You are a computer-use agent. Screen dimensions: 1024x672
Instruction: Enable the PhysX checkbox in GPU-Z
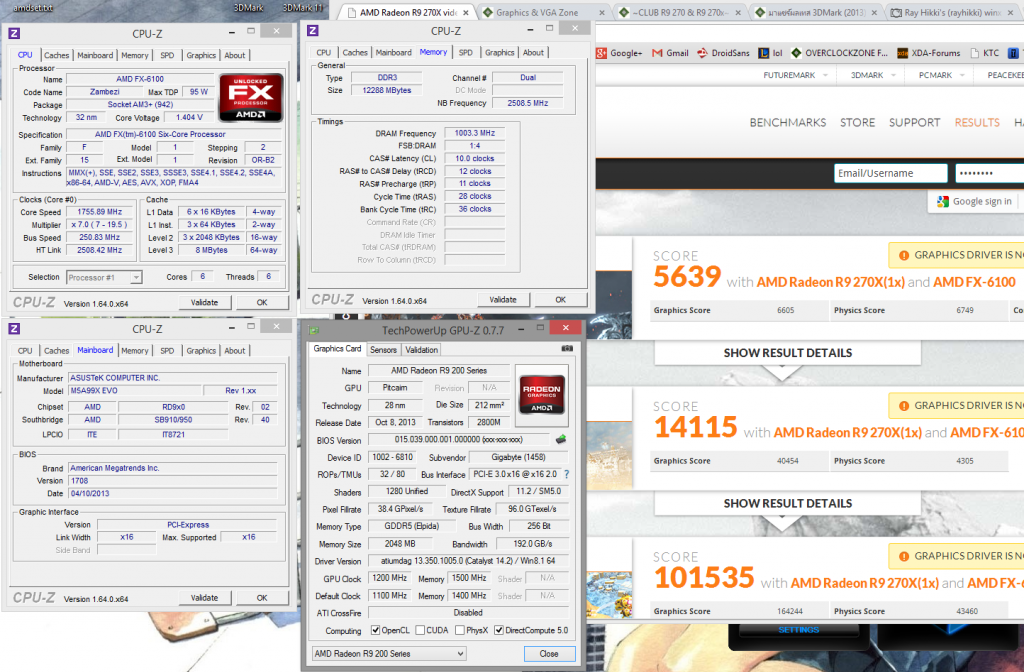460,630
